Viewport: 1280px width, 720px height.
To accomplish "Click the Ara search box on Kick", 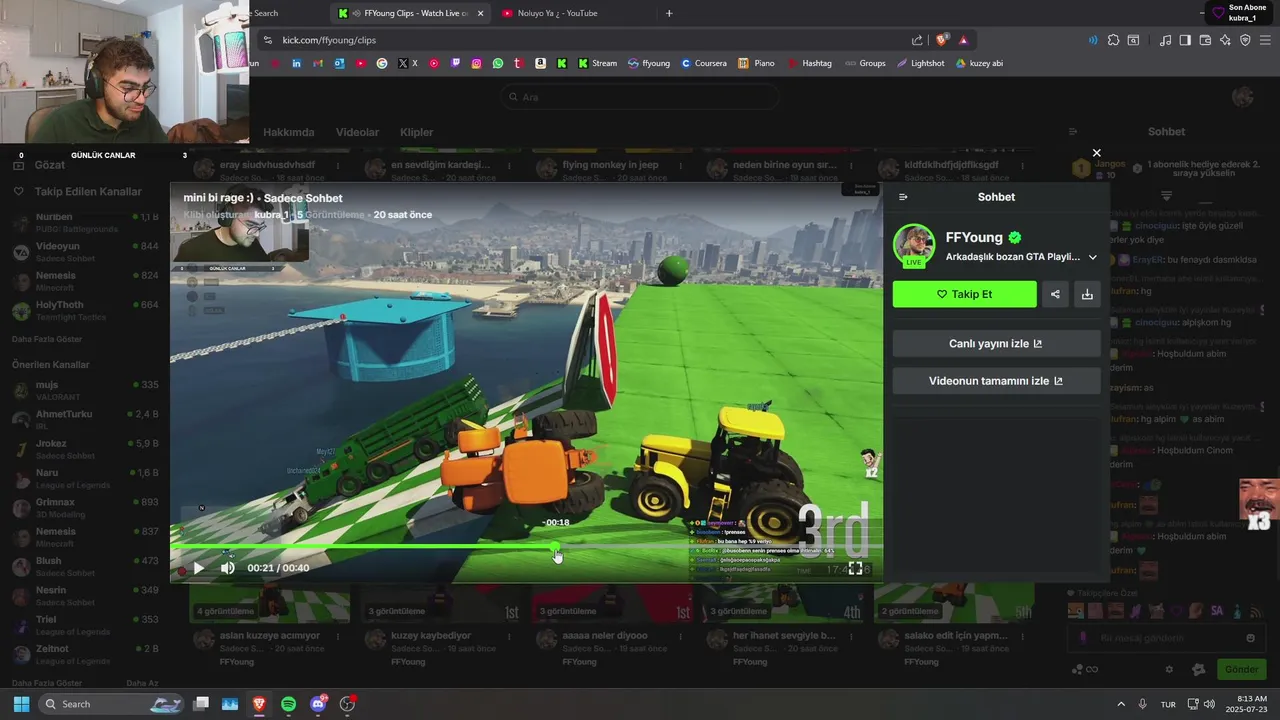I will [640, 97].
